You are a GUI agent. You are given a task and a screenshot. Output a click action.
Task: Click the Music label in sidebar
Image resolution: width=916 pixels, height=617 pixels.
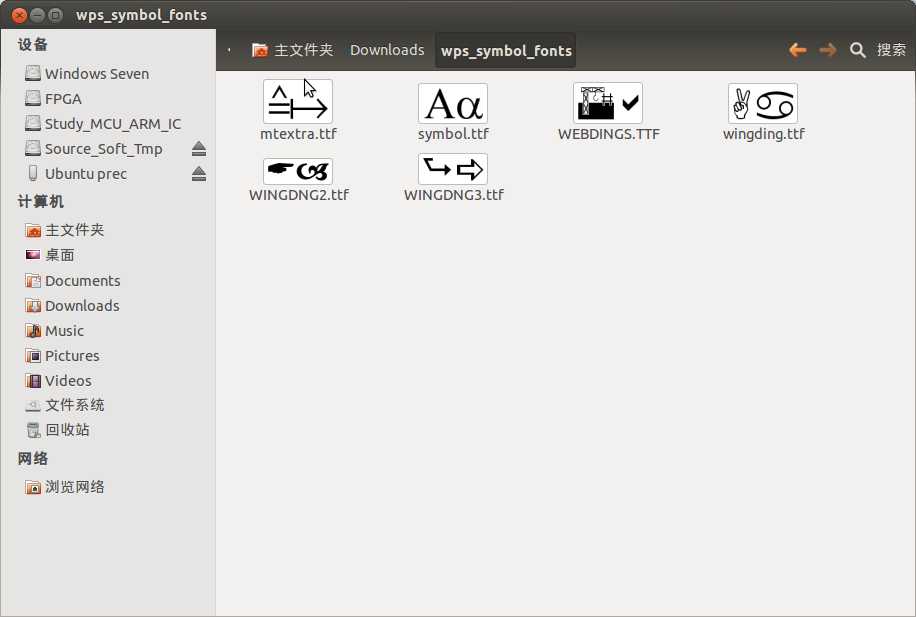[x=64, y=331]
